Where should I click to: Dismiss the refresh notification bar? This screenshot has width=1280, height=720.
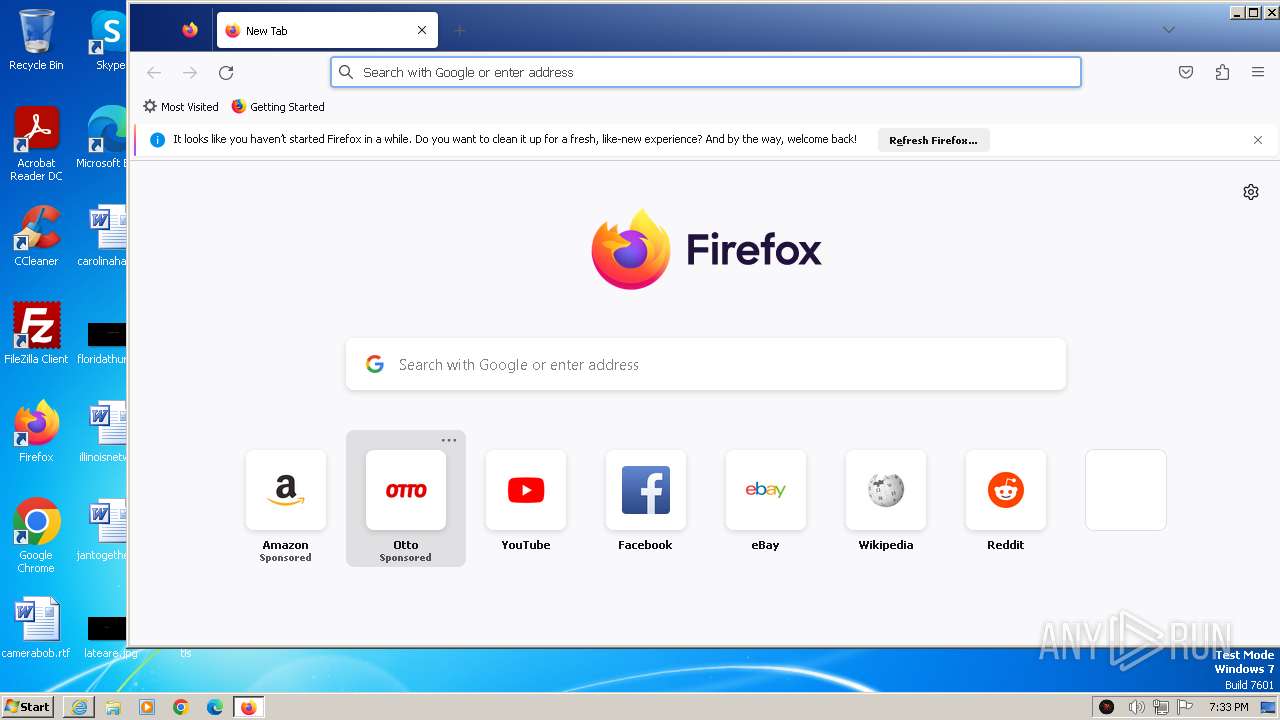(1258, 140)
